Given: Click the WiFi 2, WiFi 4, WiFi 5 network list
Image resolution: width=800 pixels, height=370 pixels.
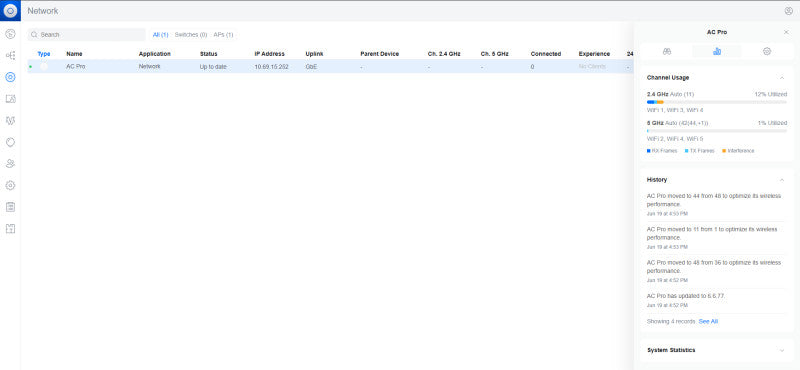Looking at the screenshot, I should pyautogui.click(x=674, y=139).
